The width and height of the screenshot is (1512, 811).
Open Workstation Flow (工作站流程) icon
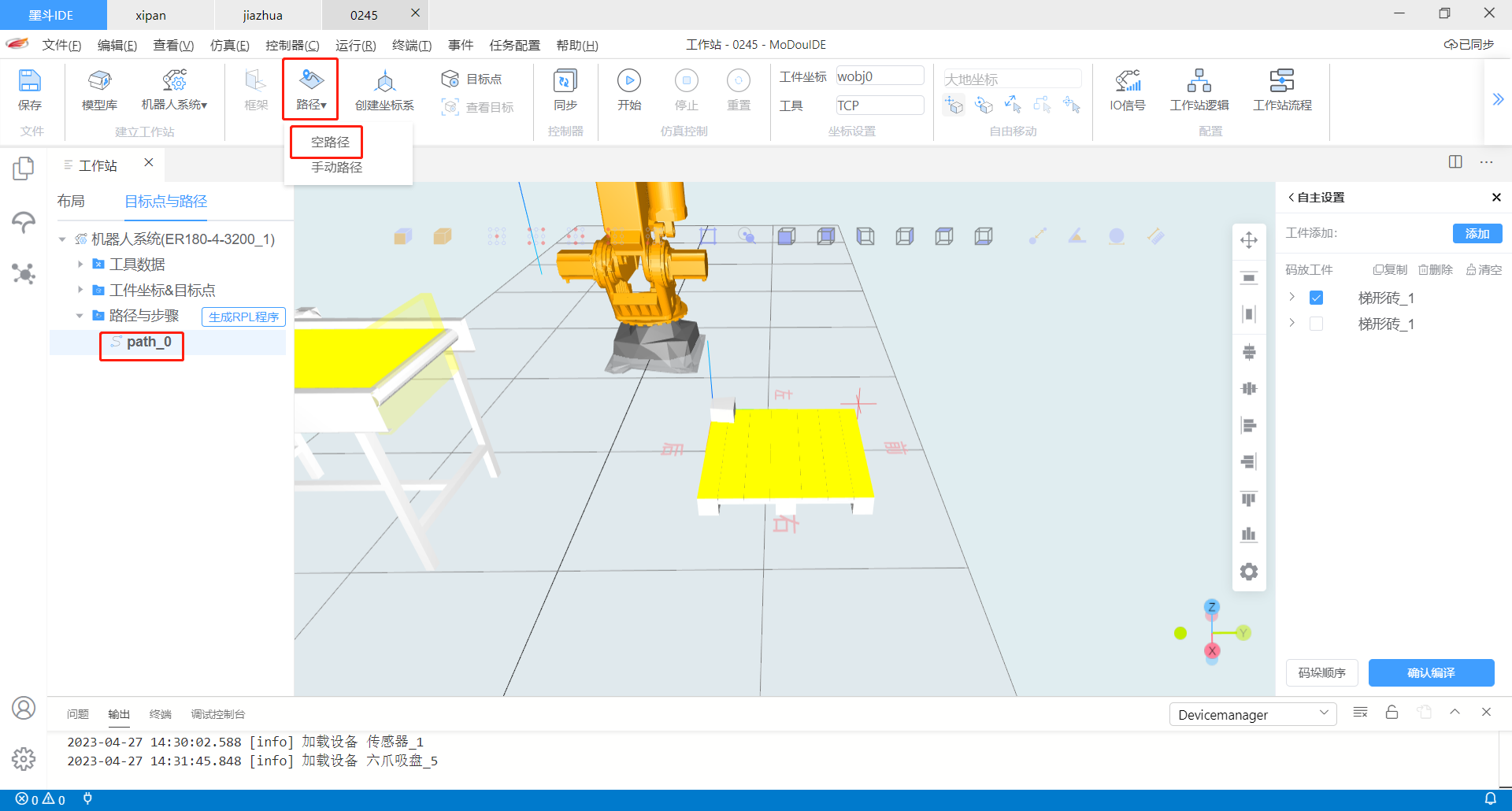pyautogui.click(x=1281, y=81)
